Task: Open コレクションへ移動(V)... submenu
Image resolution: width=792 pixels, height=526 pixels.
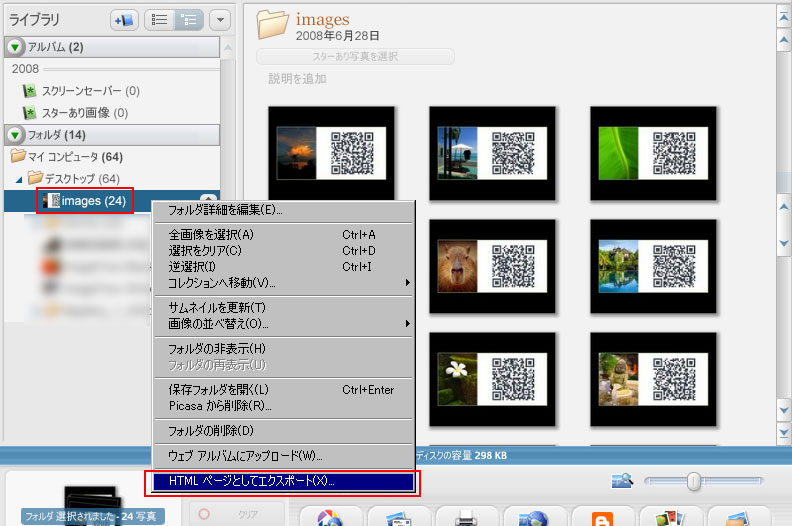Action: coord(283,283)
